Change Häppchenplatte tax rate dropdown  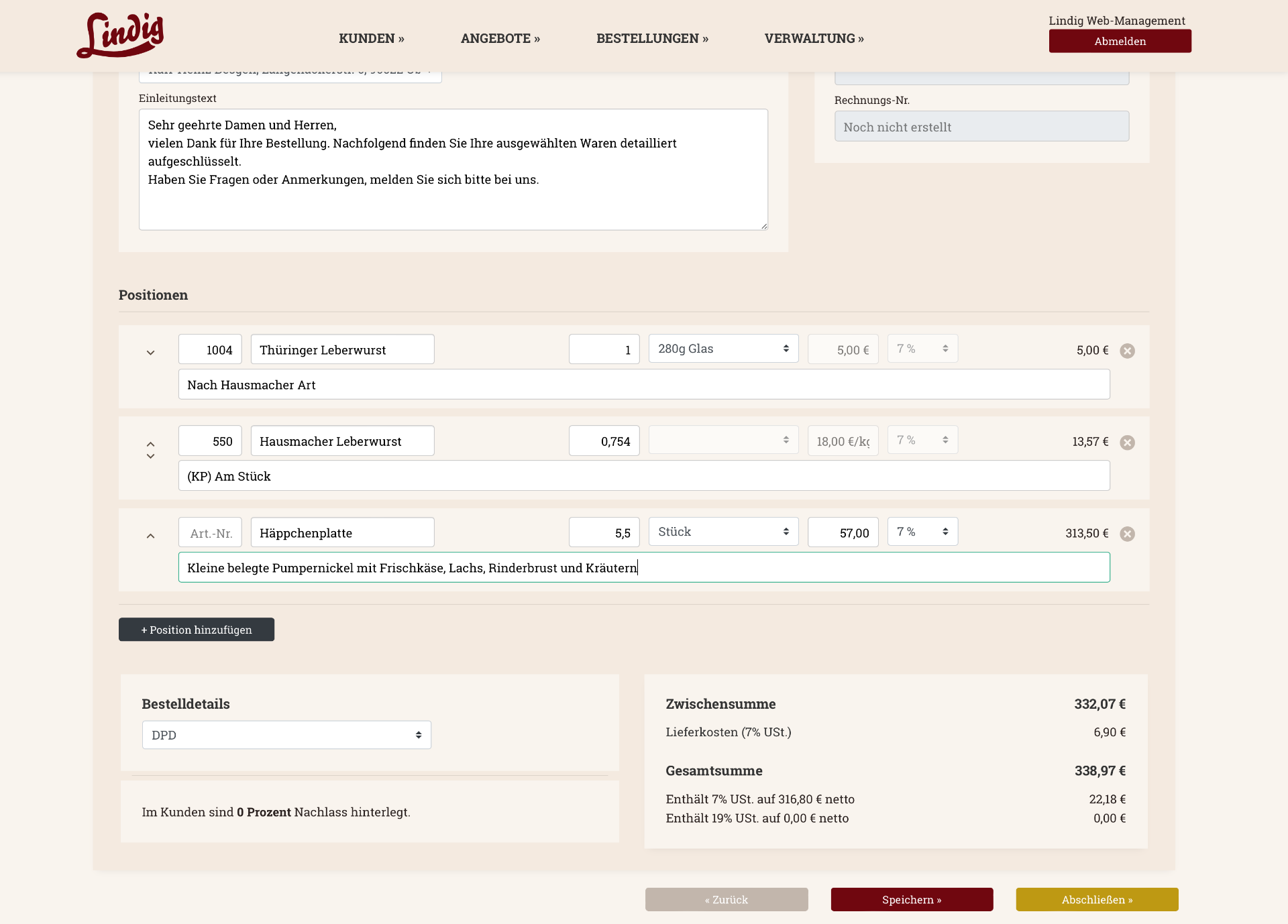click(x=922, y=532)
